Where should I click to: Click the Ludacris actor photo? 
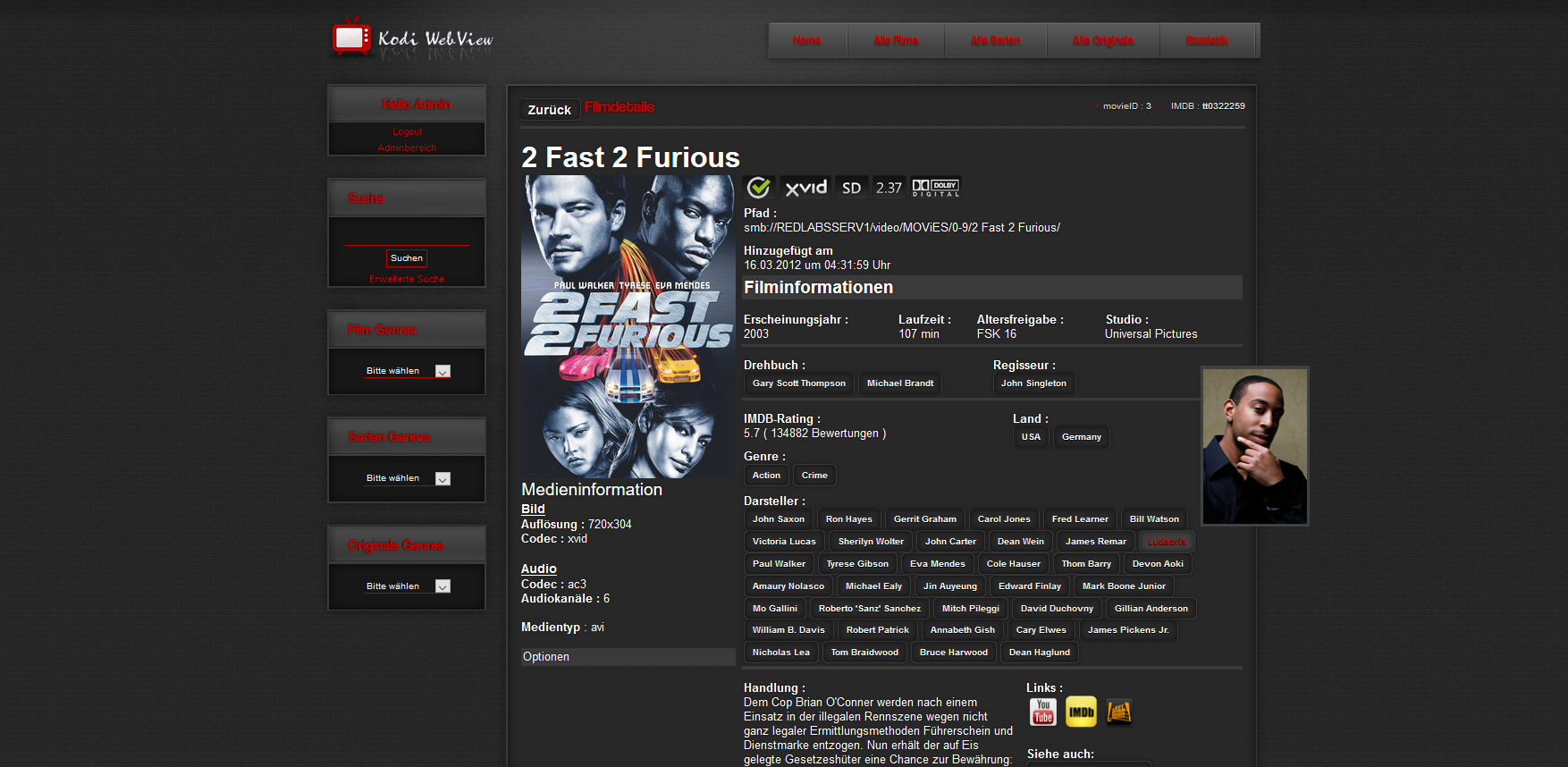[1255, 446]
